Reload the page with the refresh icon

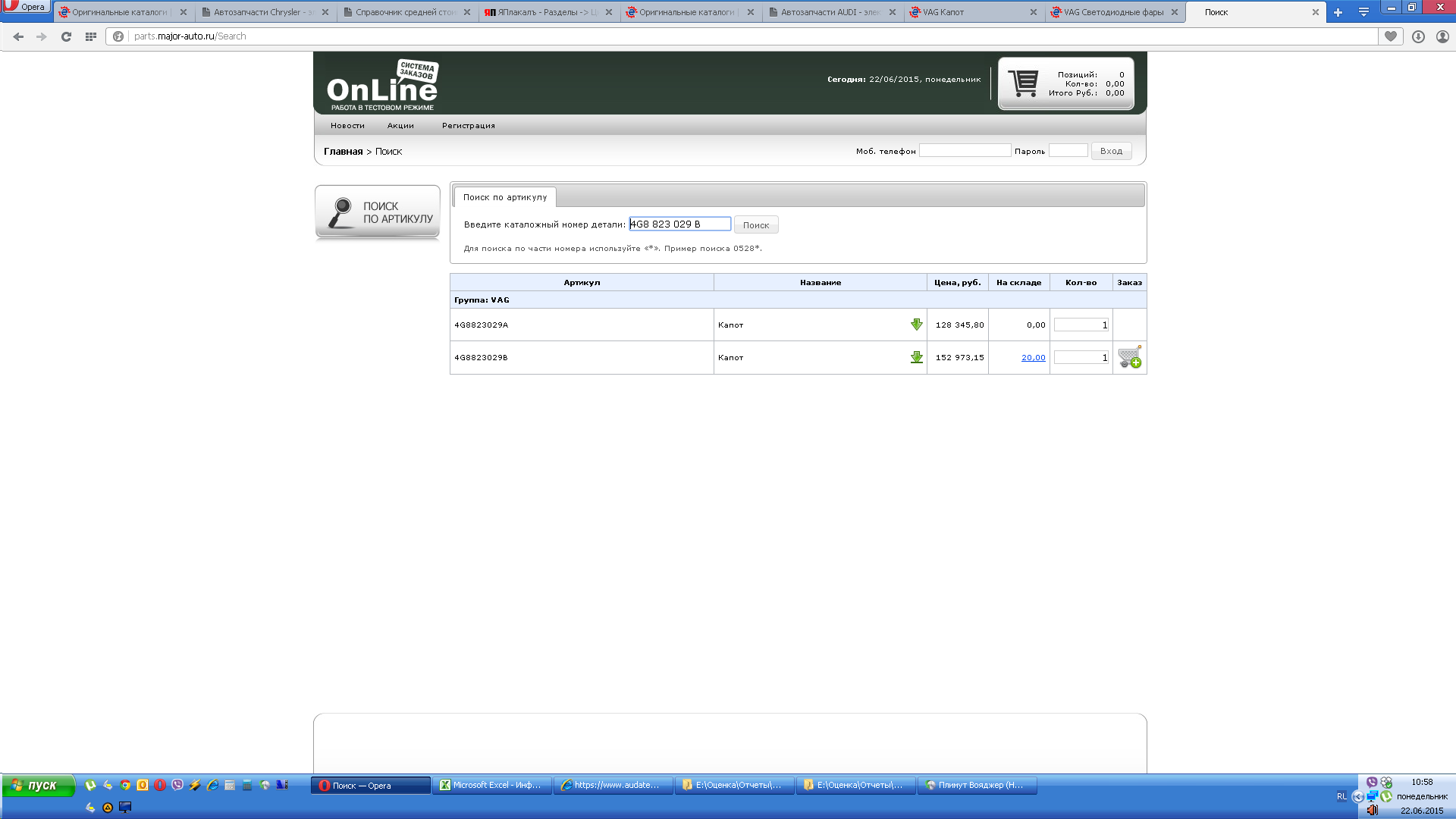click(x=66, y=36)
